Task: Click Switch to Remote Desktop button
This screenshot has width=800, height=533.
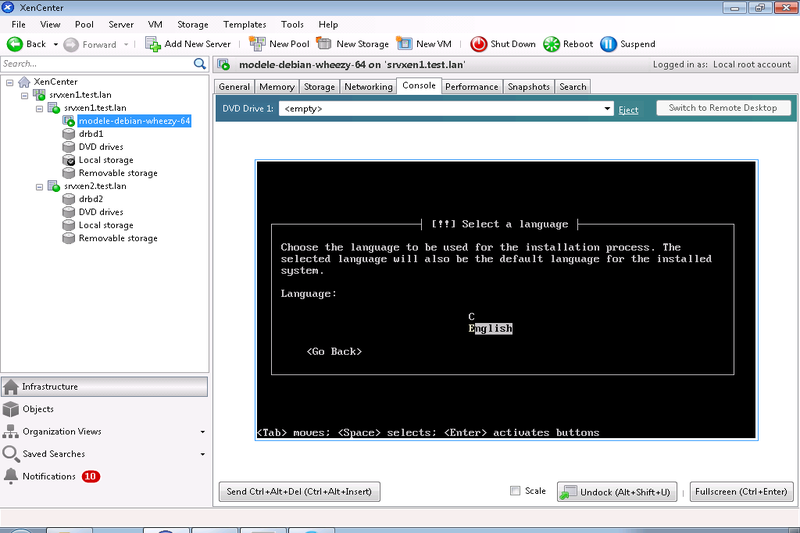Action: (x=723, y=108)
